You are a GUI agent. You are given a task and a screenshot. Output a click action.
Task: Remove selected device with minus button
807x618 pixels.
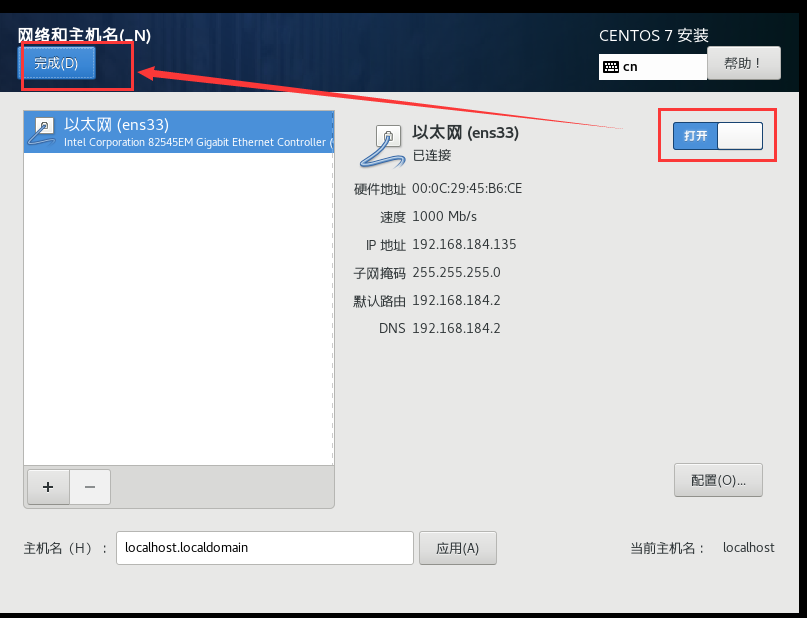click(x=90, y=487)
